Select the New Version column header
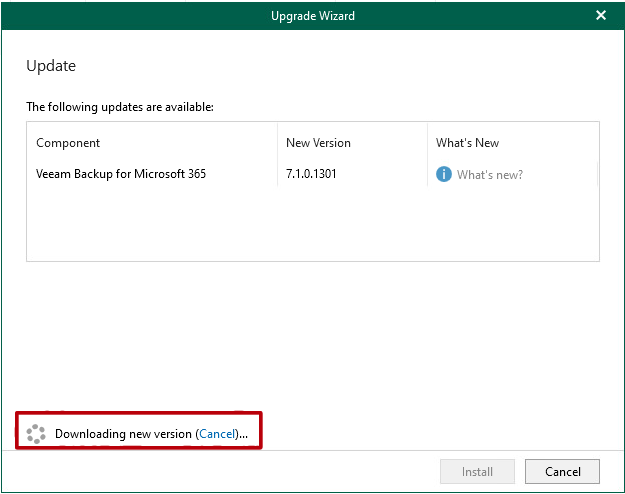The width and height of the screenshot is (625, 494). (318, 143)
